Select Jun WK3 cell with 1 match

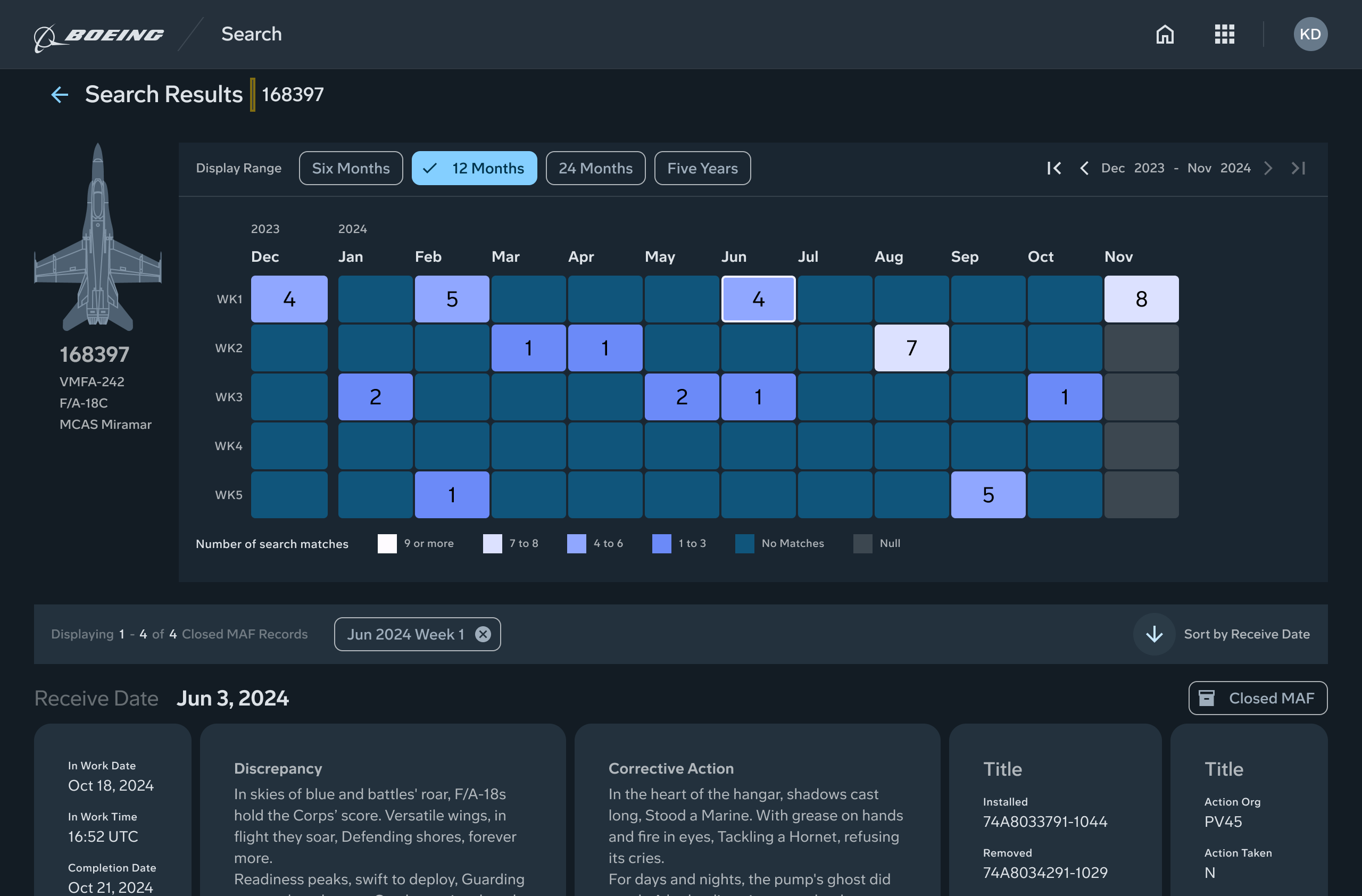pyautogui.click(x=759, y=397)
